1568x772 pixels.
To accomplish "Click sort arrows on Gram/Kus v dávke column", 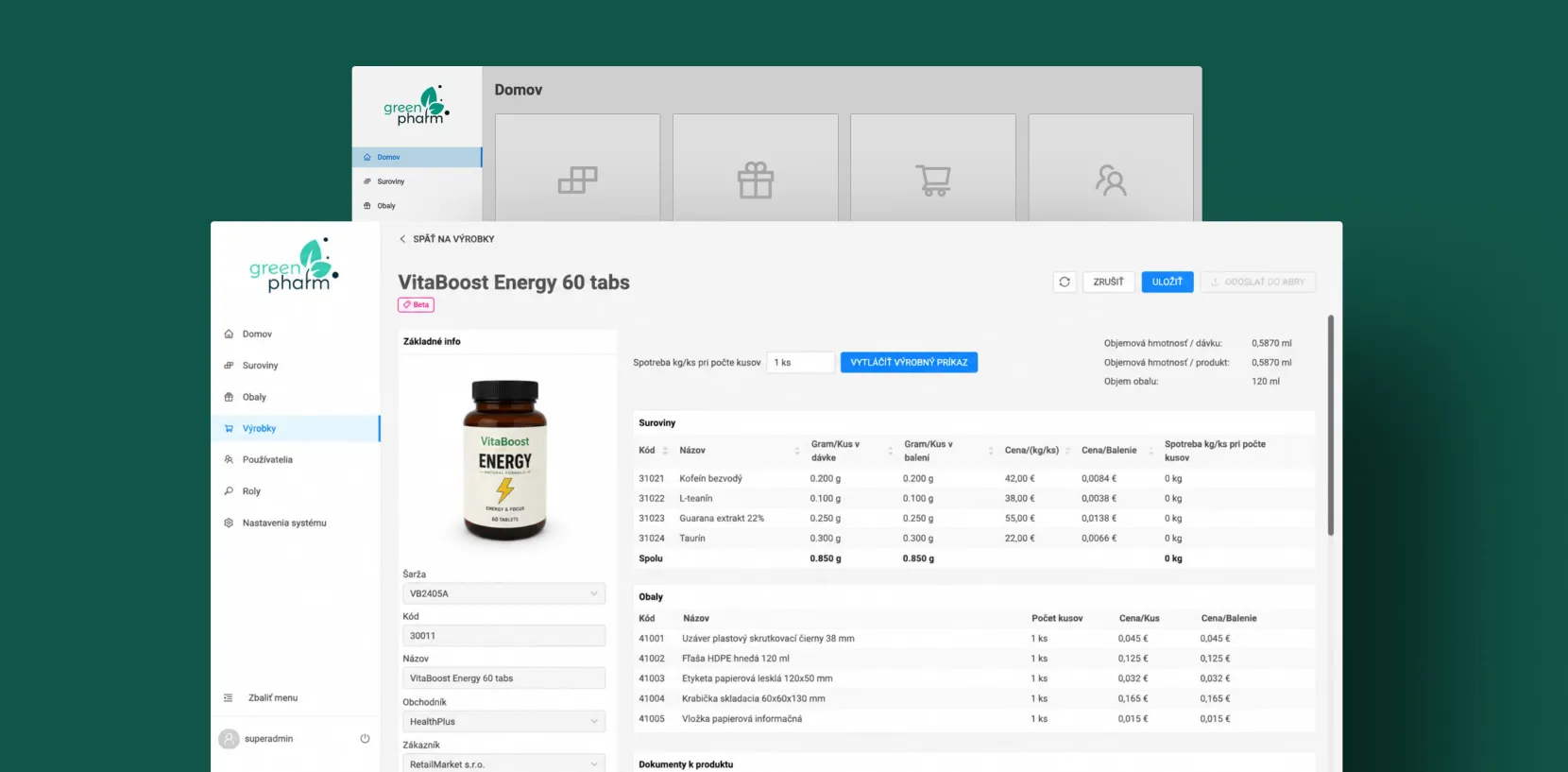I will [890, 451].
